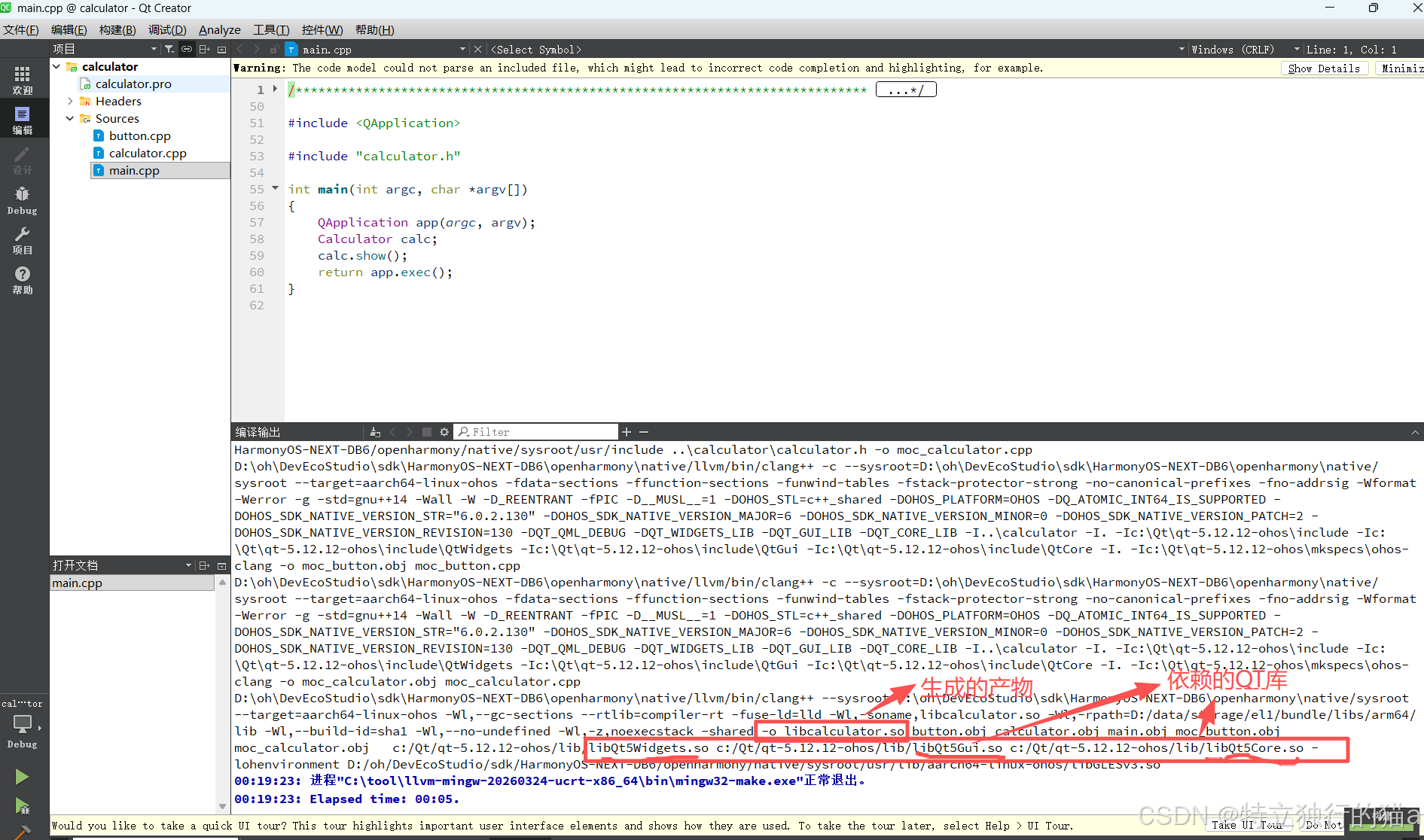Image resolution: width=1424 pixels, height=840 pixels.
Task: Zoom in compile output with plus
Action: click(627, 432)
